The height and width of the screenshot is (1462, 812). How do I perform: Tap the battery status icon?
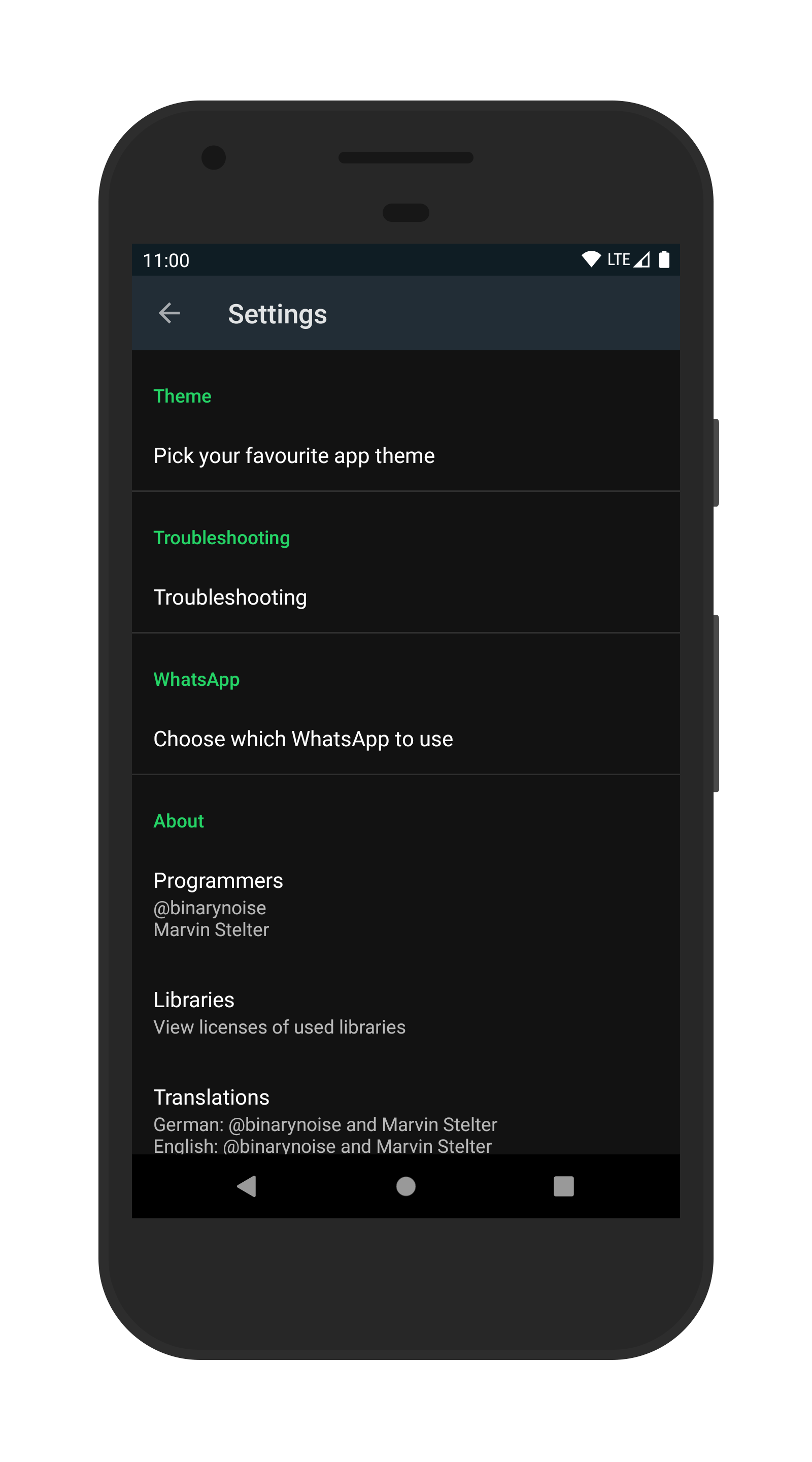tap(664, 259)
